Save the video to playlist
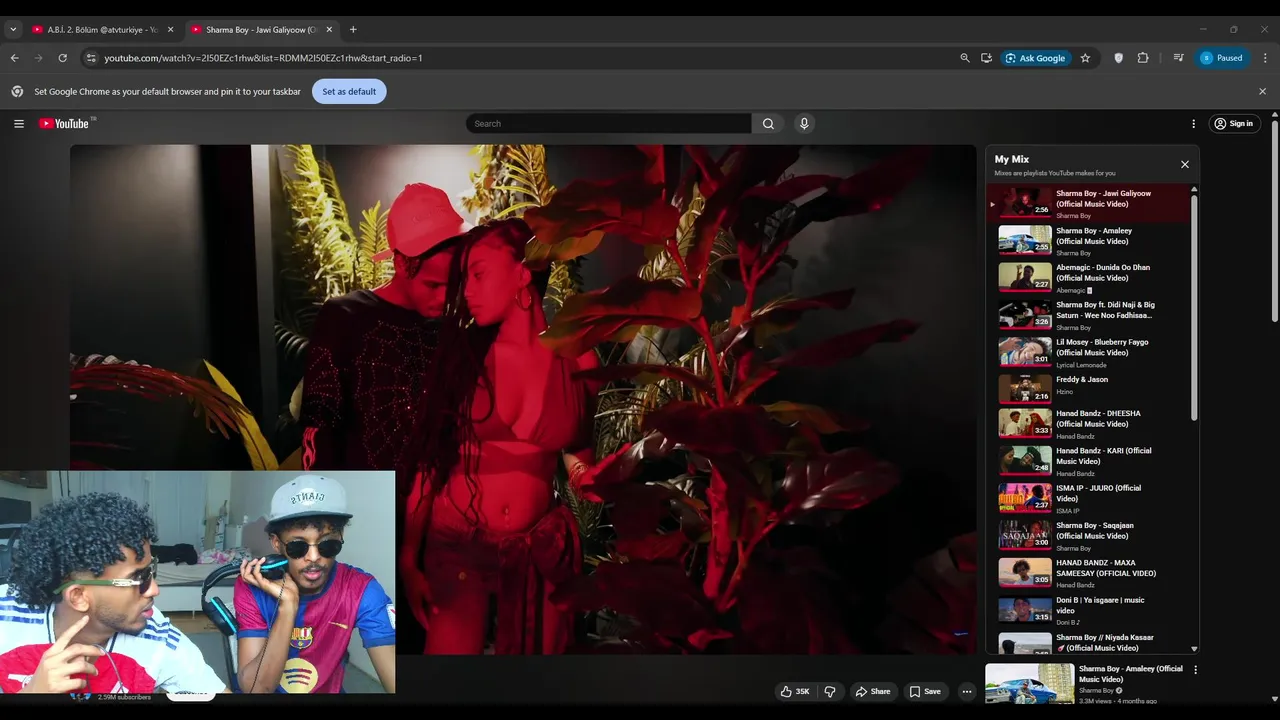Viewport: 1280px width, 720px height. [925, 691]
